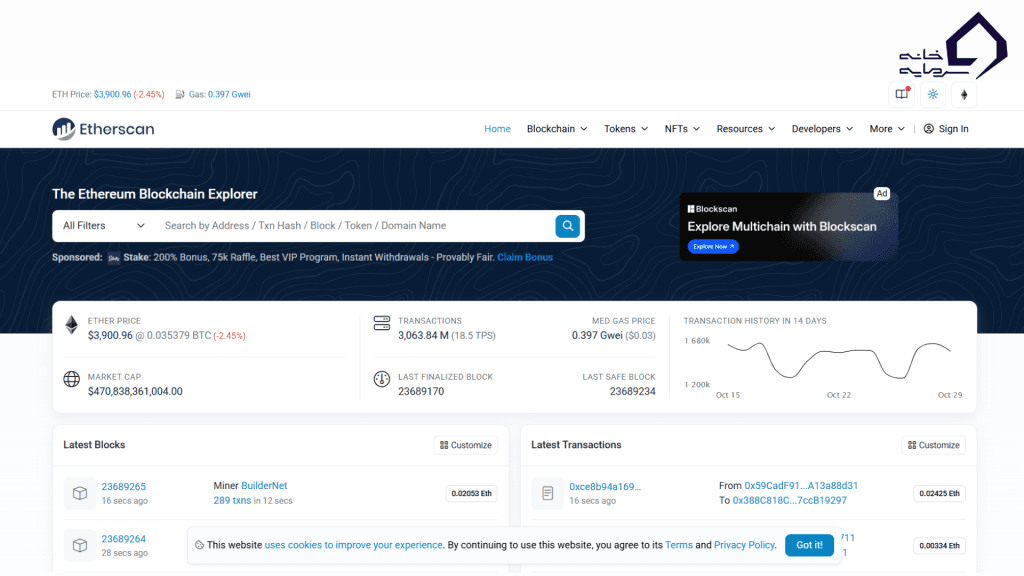Image resolution: width=1024 pixels, height=576 pixels.
Task: Click the cube icon for block 23689265
Action: 80,493
